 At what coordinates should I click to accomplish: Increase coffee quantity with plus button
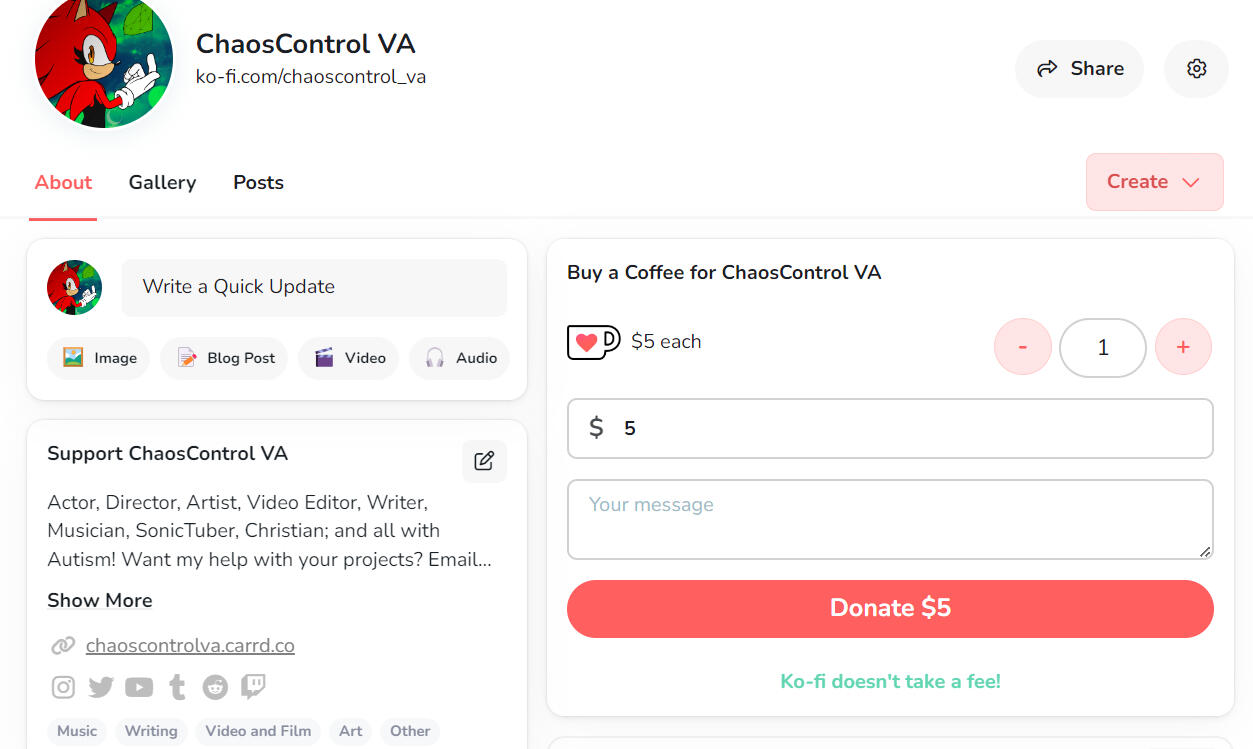point(1183,347)
